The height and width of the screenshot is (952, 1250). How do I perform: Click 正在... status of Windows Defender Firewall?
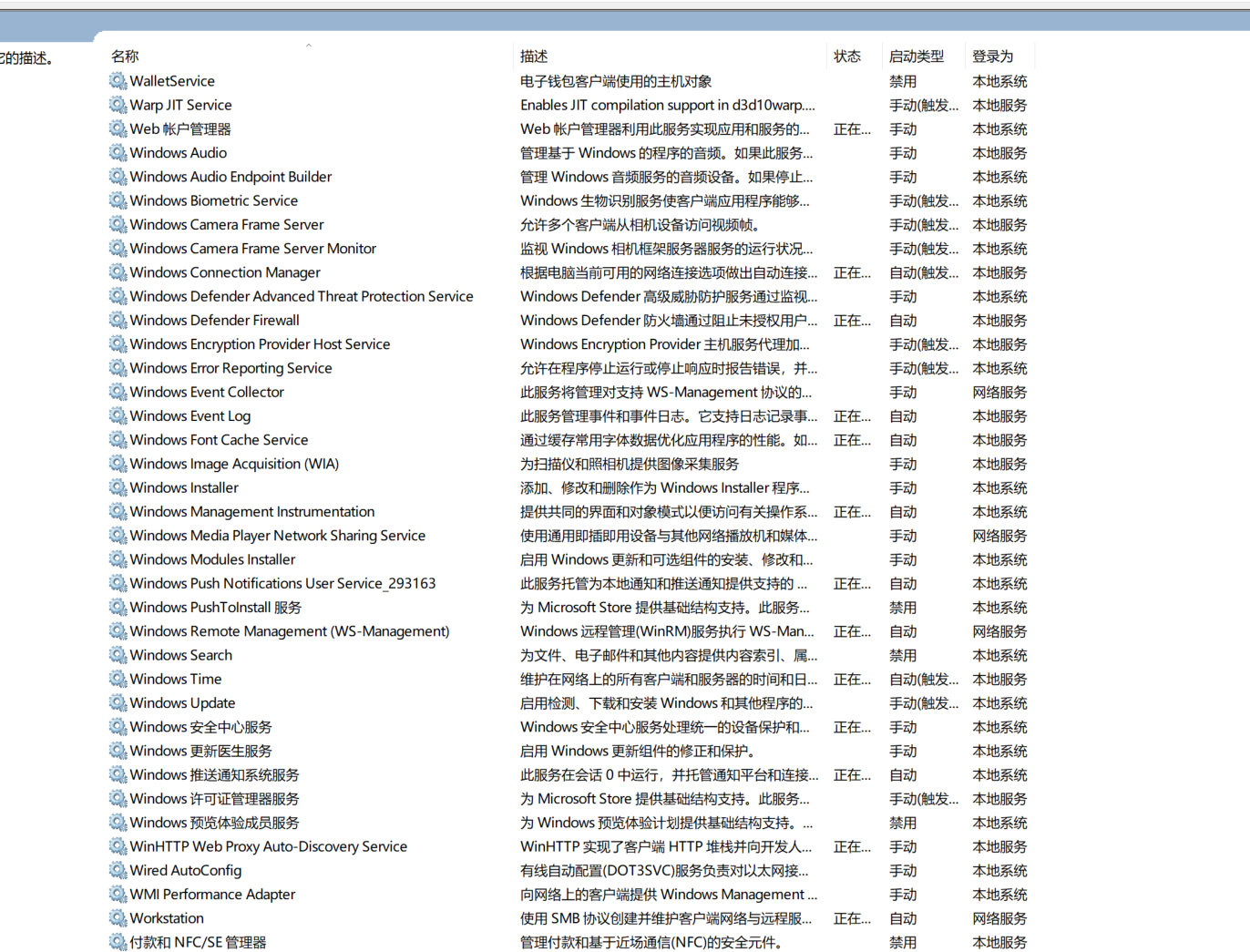[x=852, y=321]
